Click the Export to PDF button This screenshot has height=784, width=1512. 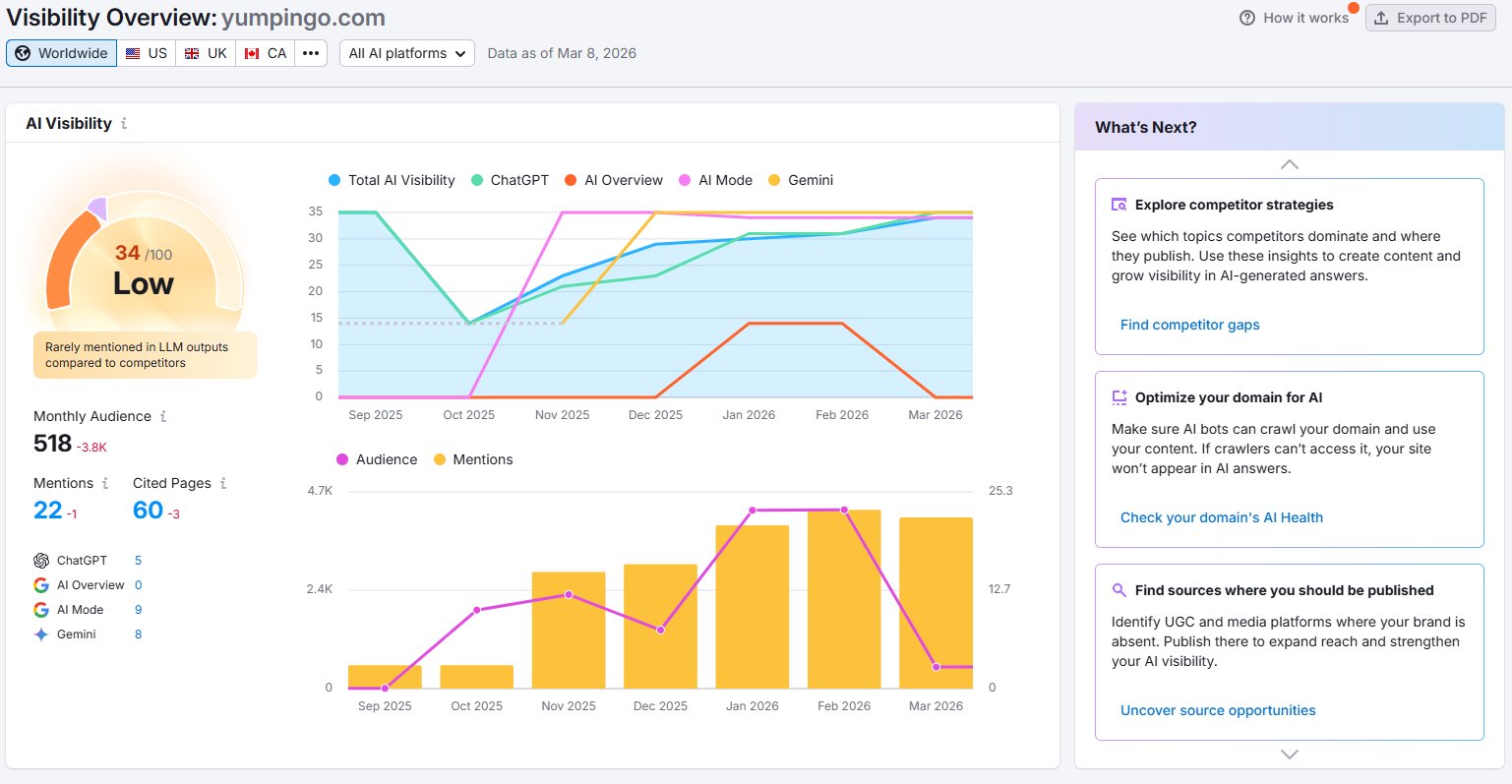(x=1430, y=18)
